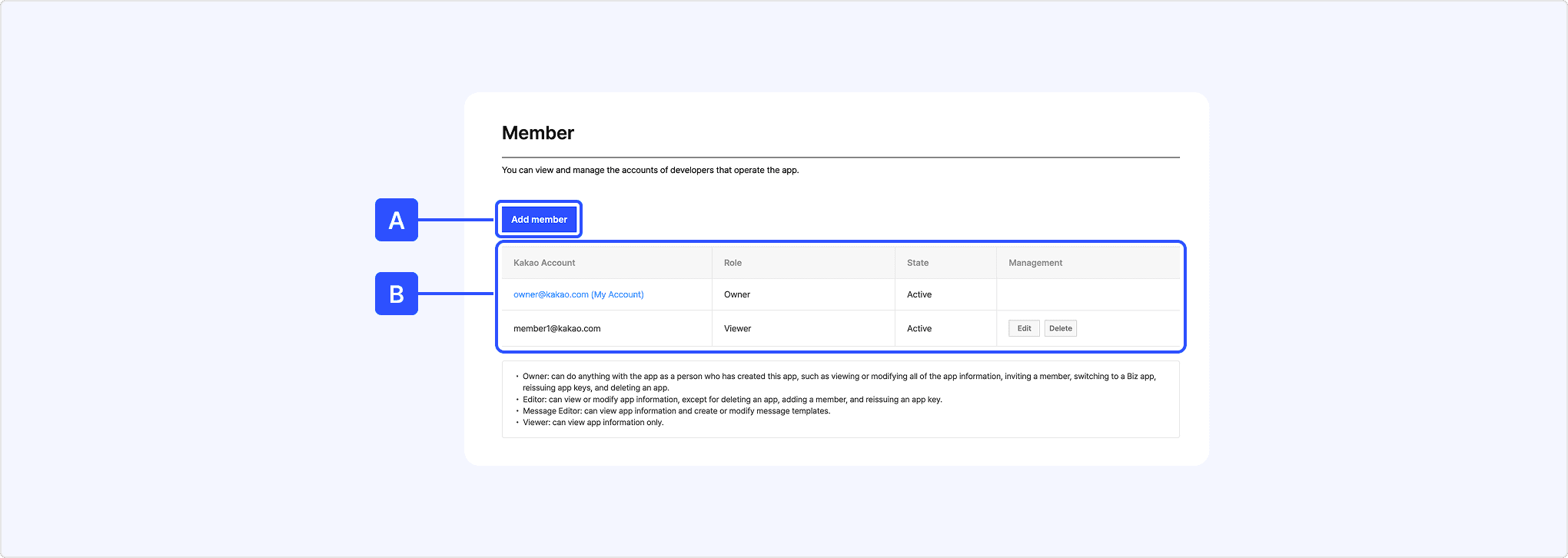Click the Role column header
Viewport: 1568px width, 558px height.
[x=733, y=263]
